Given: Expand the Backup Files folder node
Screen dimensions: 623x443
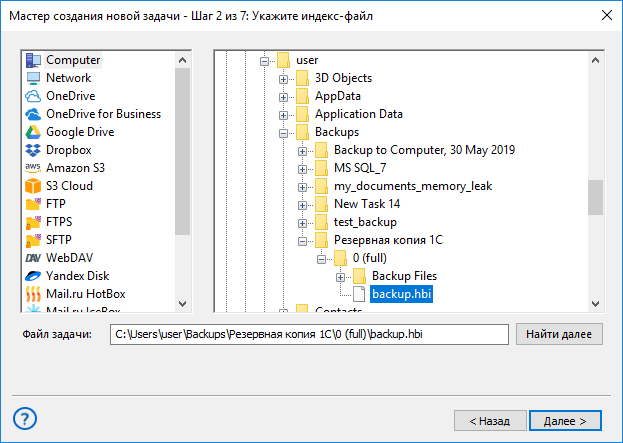Looking at the screenshot, I should click(341, 277).
